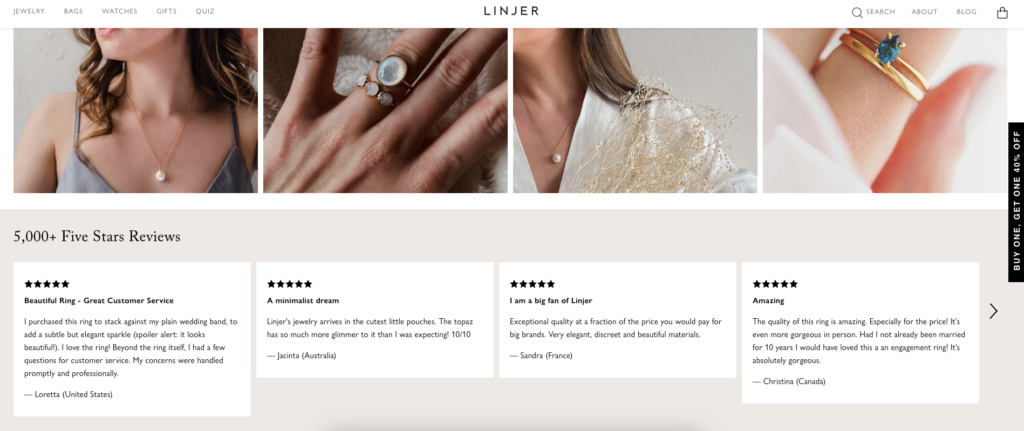Screen dimensions: 1024x431
Task: Click the five stars on Loretta's review
Action: pos(46,284)
